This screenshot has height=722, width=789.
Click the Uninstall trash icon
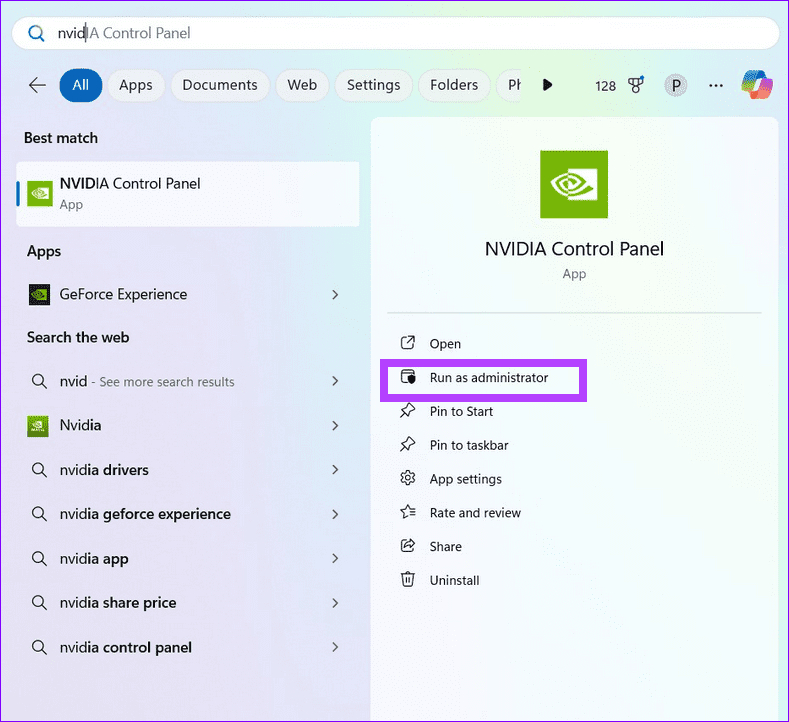click(x=408, y=579)
